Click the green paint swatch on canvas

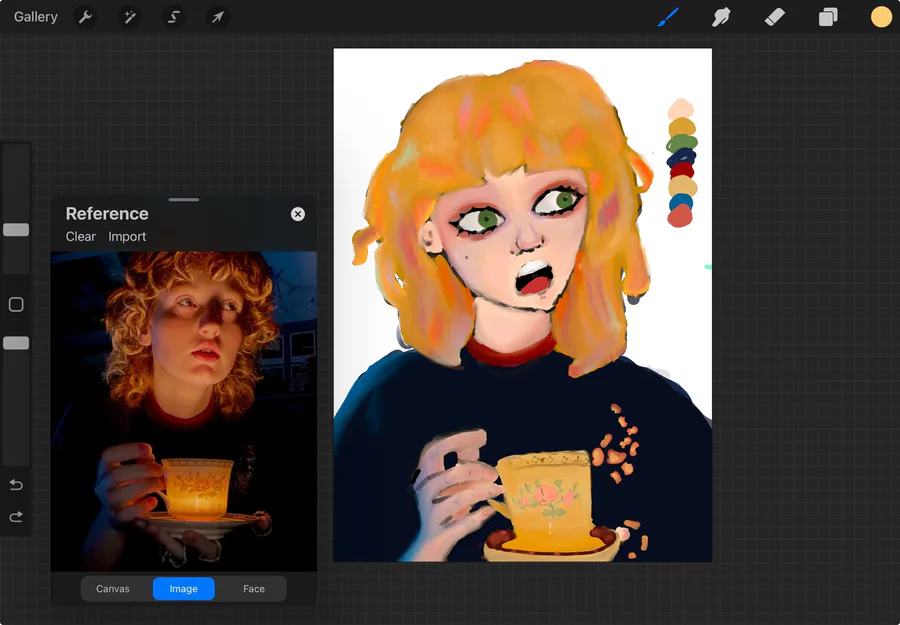click(682, 142)
